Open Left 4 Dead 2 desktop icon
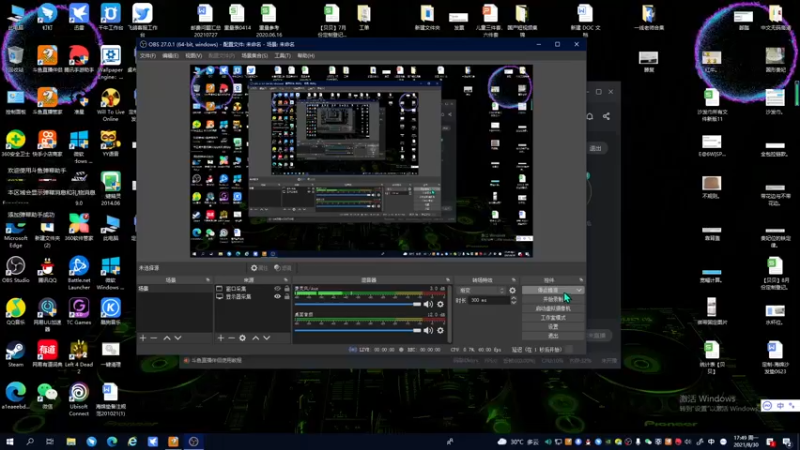Image resolution: width=800 pixels, height=450 pixels. 79,357
